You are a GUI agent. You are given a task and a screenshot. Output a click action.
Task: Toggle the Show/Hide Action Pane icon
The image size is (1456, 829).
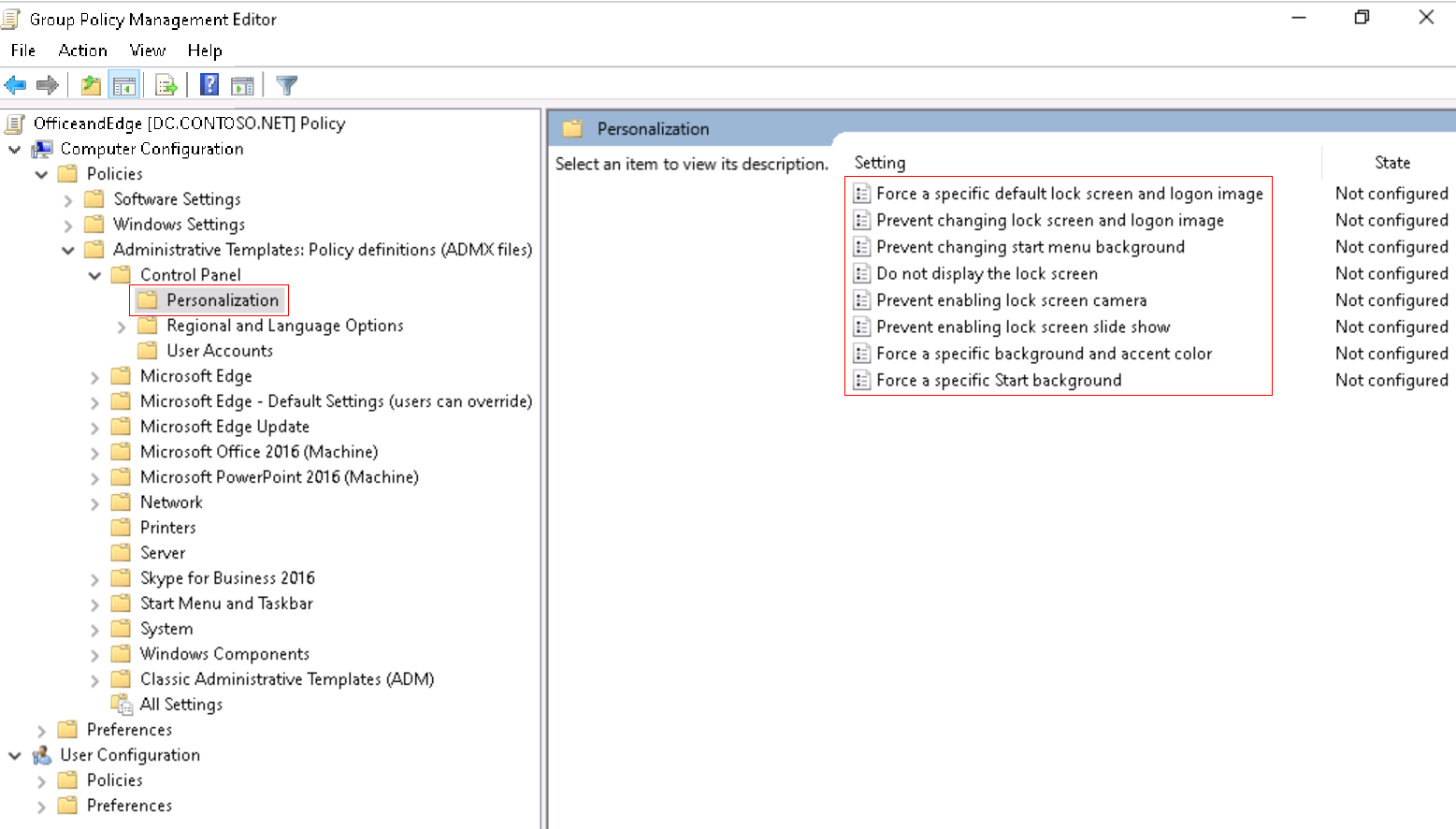(x=242, y=84)
